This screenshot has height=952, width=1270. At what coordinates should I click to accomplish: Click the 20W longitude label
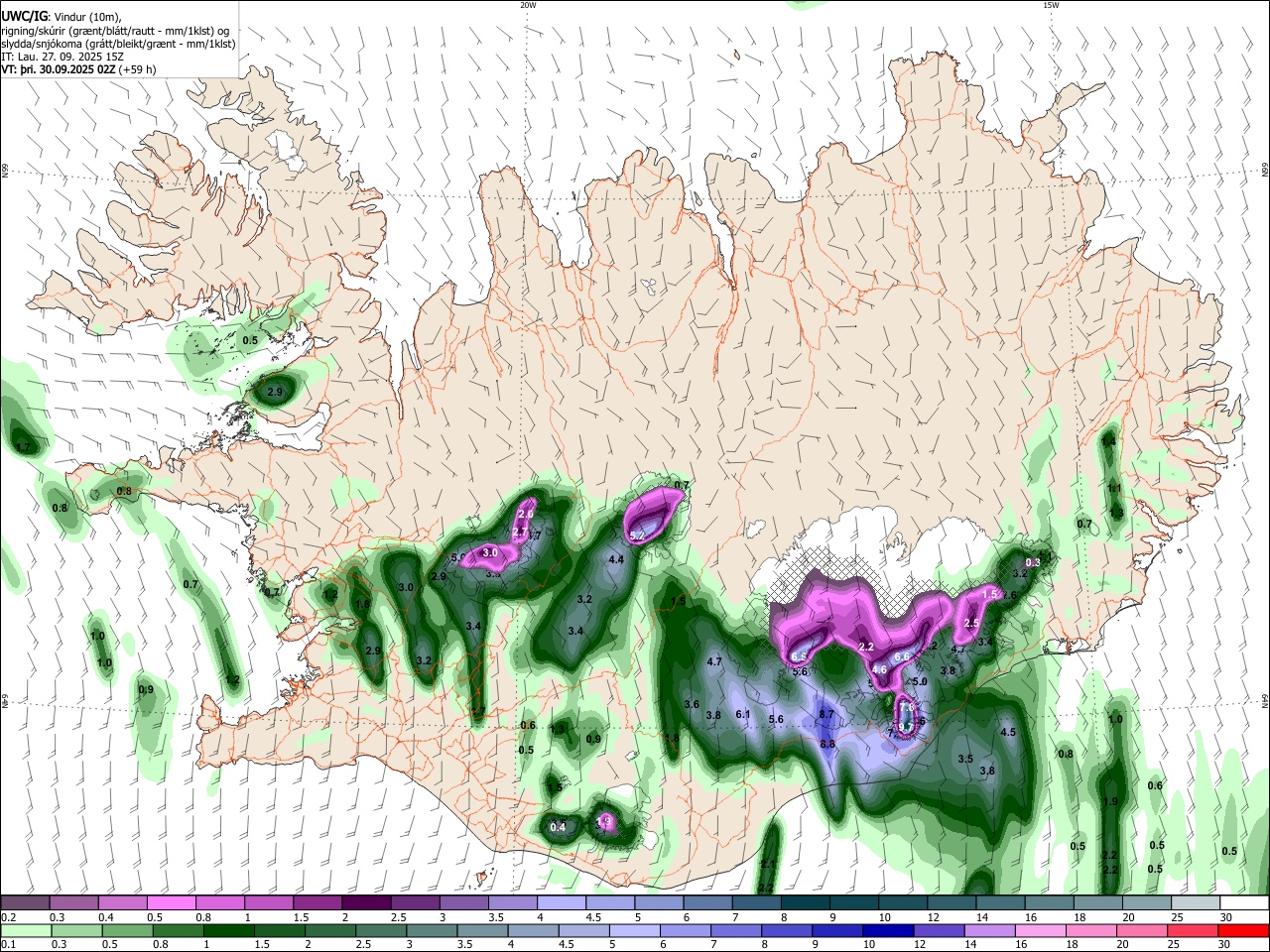point(528,5)
